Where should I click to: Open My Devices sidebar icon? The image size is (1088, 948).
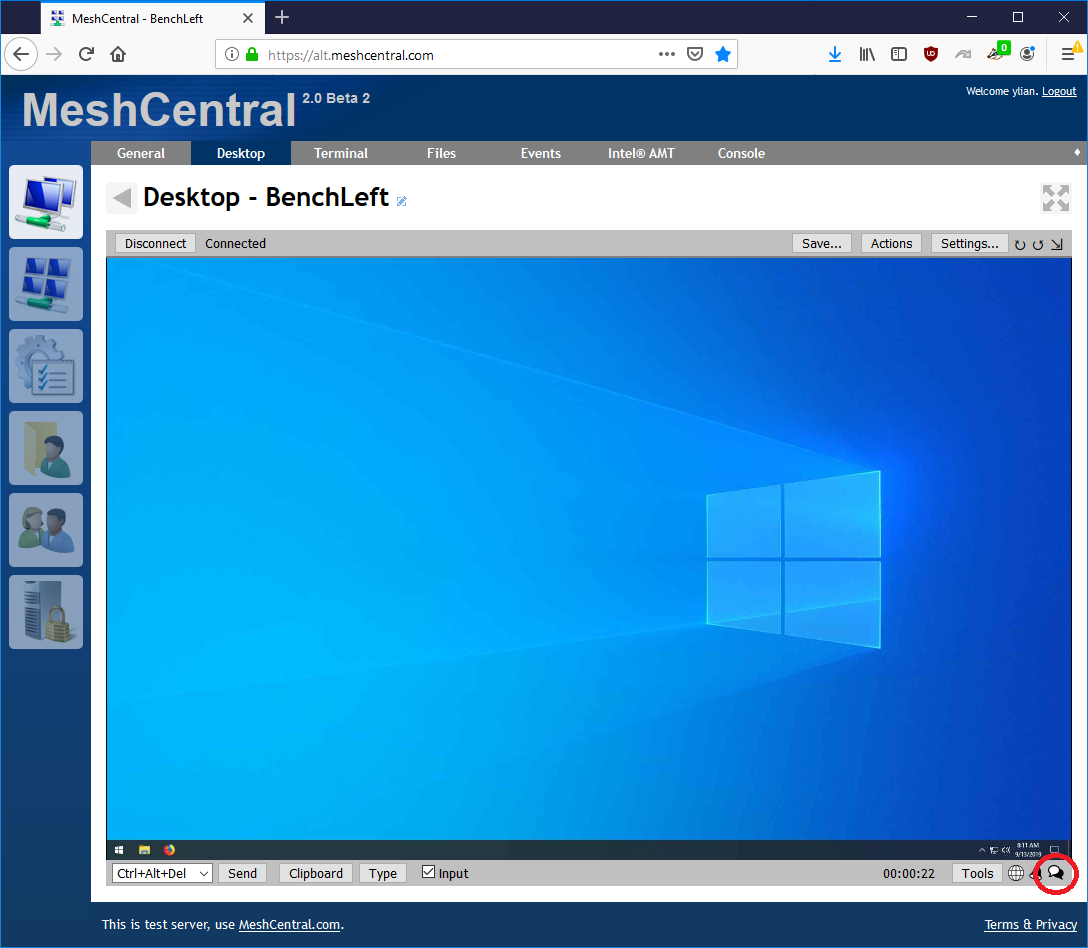click(x=46, y=202)
